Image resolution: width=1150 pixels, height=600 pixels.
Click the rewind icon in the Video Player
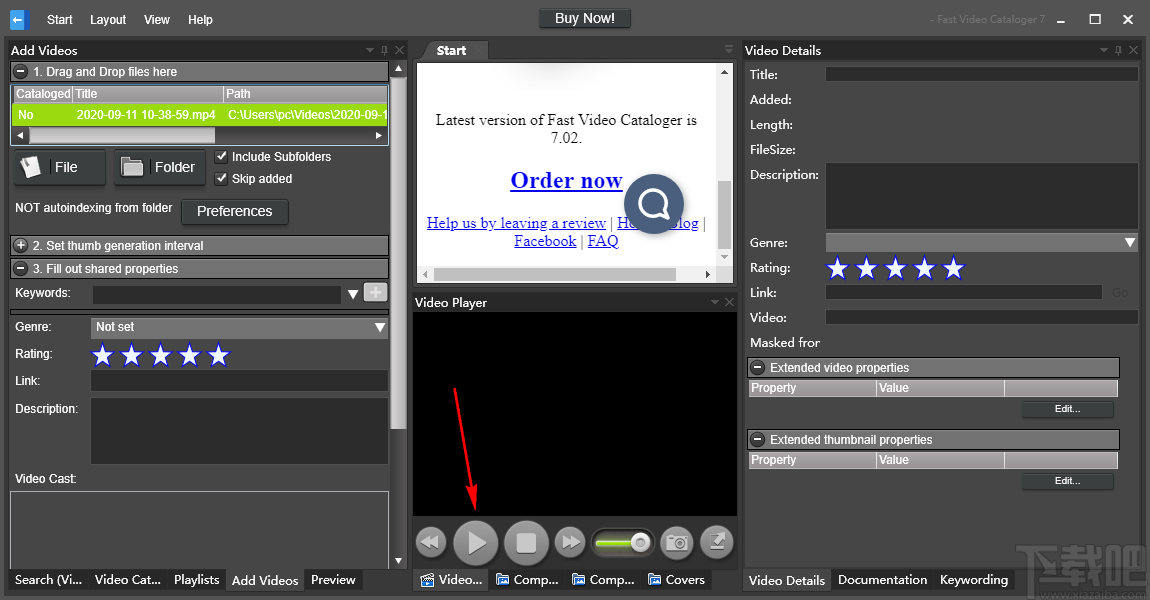[430, 542]
